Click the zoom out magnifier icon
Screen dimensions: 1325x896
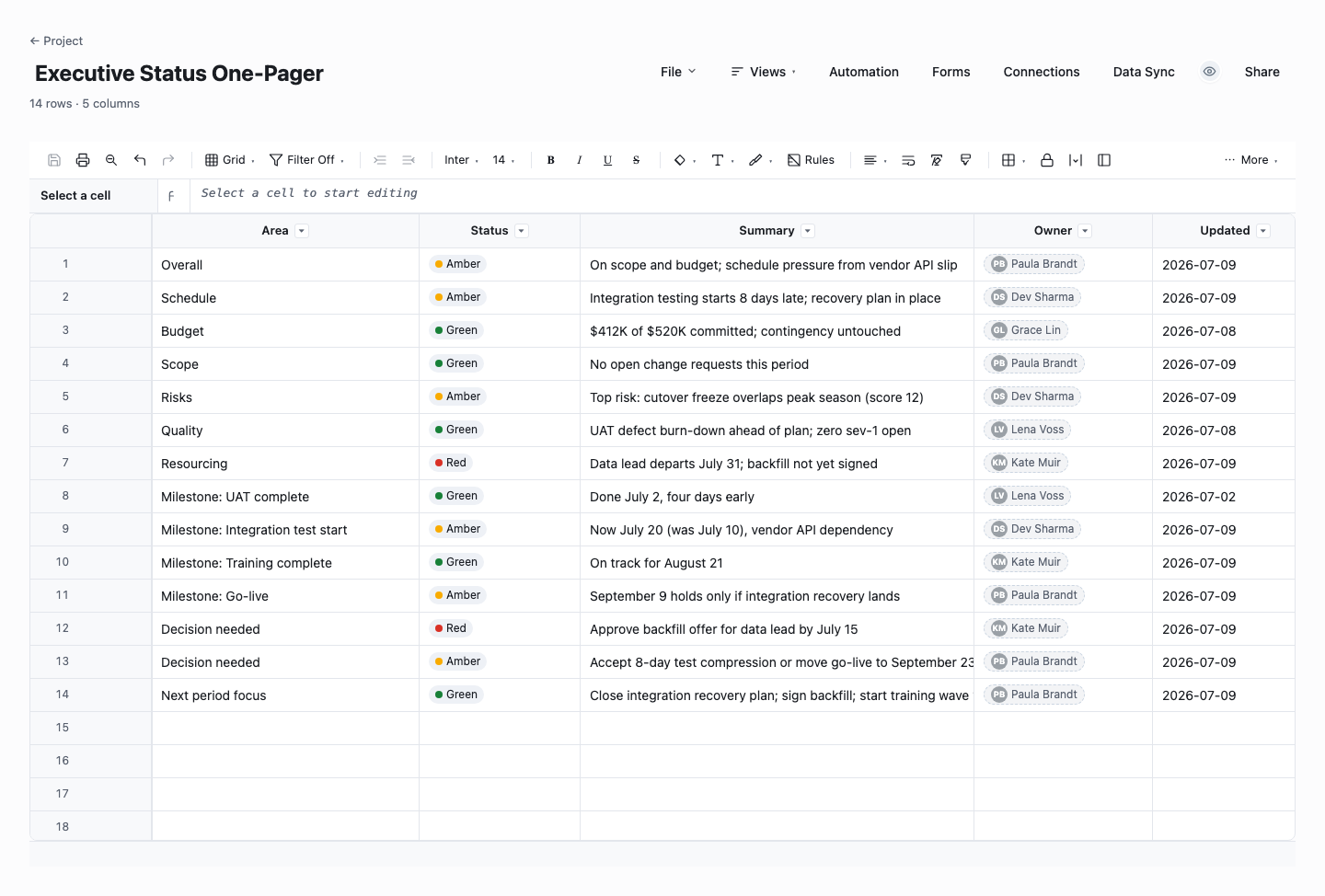[x=111, y=160]
